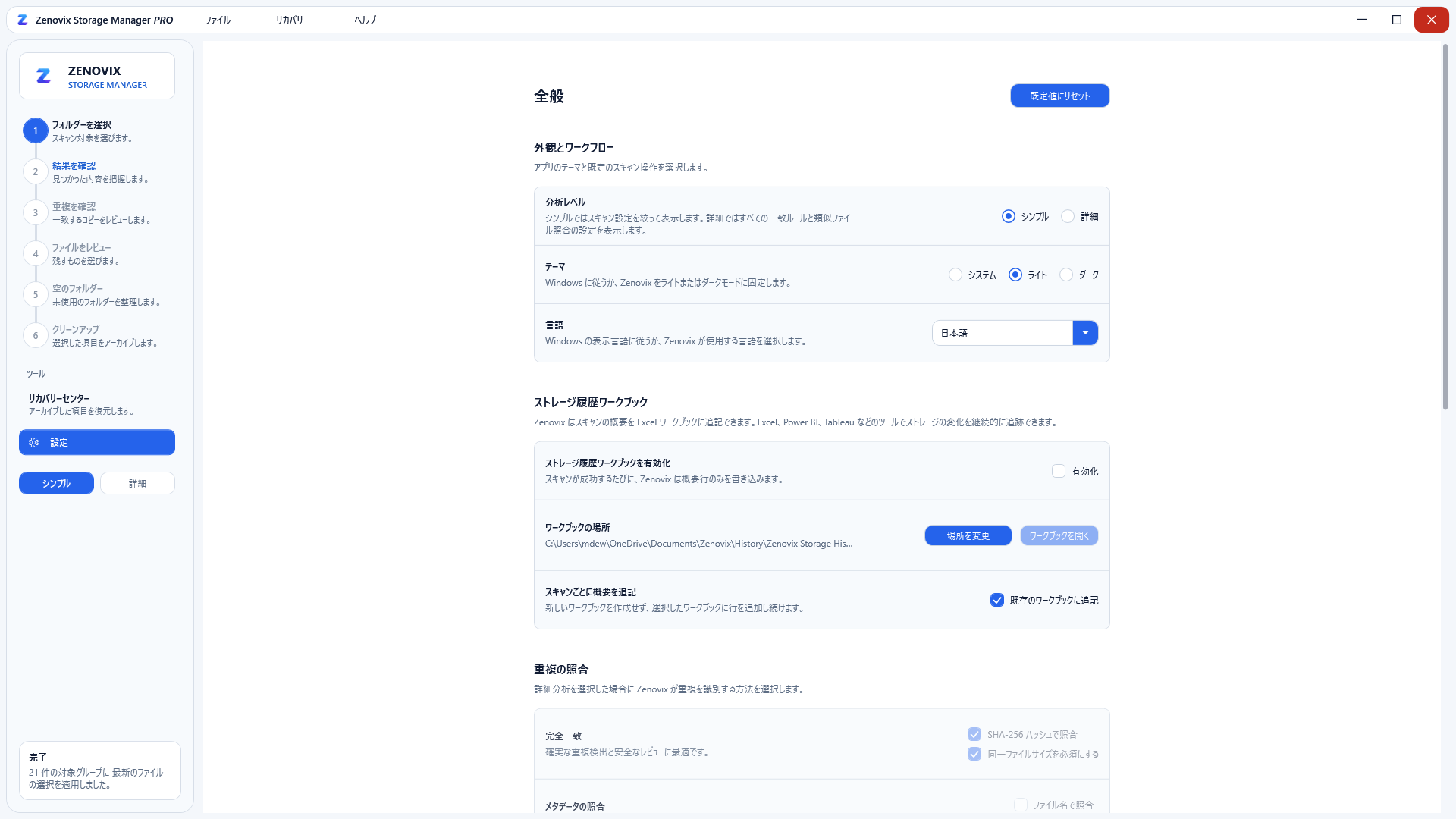Open the 設定 page in sidebar
This screenshot has height=819, width=1456.
pos(97,443)
